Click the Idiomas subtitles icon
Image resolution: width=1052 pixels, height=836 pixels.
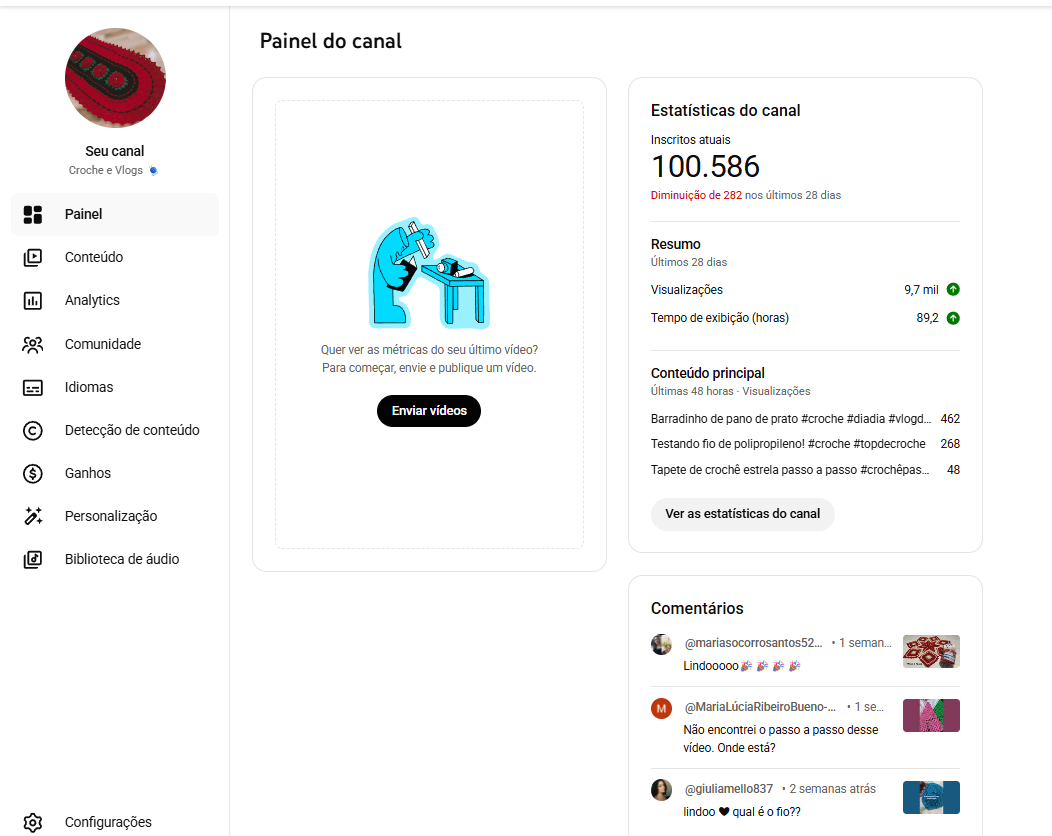tap(33, 387)
